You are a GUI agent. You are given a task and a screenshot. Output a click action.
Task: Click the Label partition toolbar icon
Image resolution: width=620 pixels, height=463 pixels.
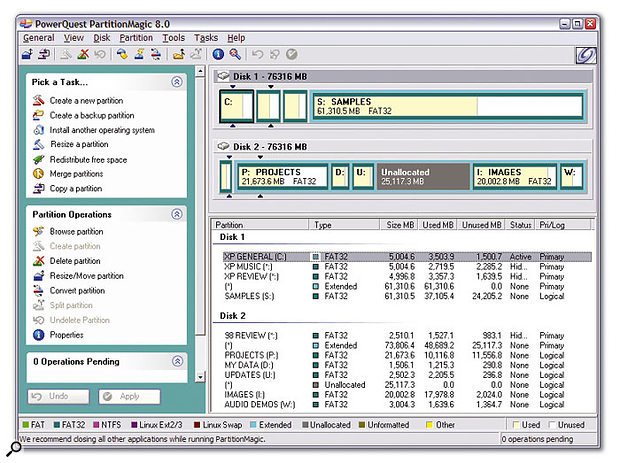(x=122, y=54)
